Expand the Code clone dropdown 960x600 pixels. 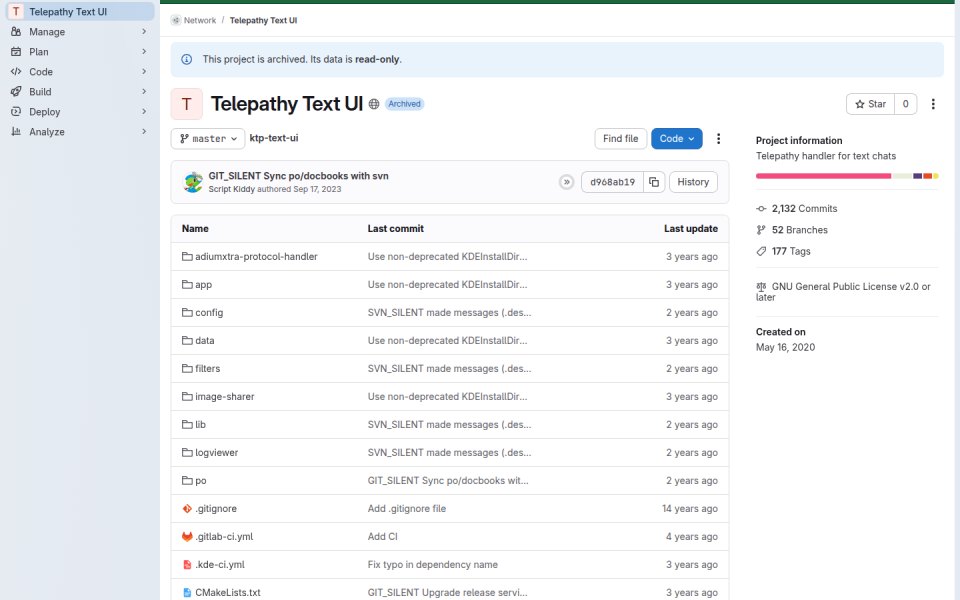click(x=677, y=139)
